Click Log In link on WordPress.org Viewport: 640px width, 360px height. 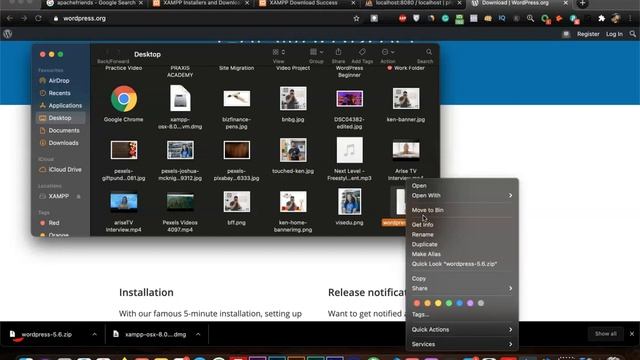[614, 34]
